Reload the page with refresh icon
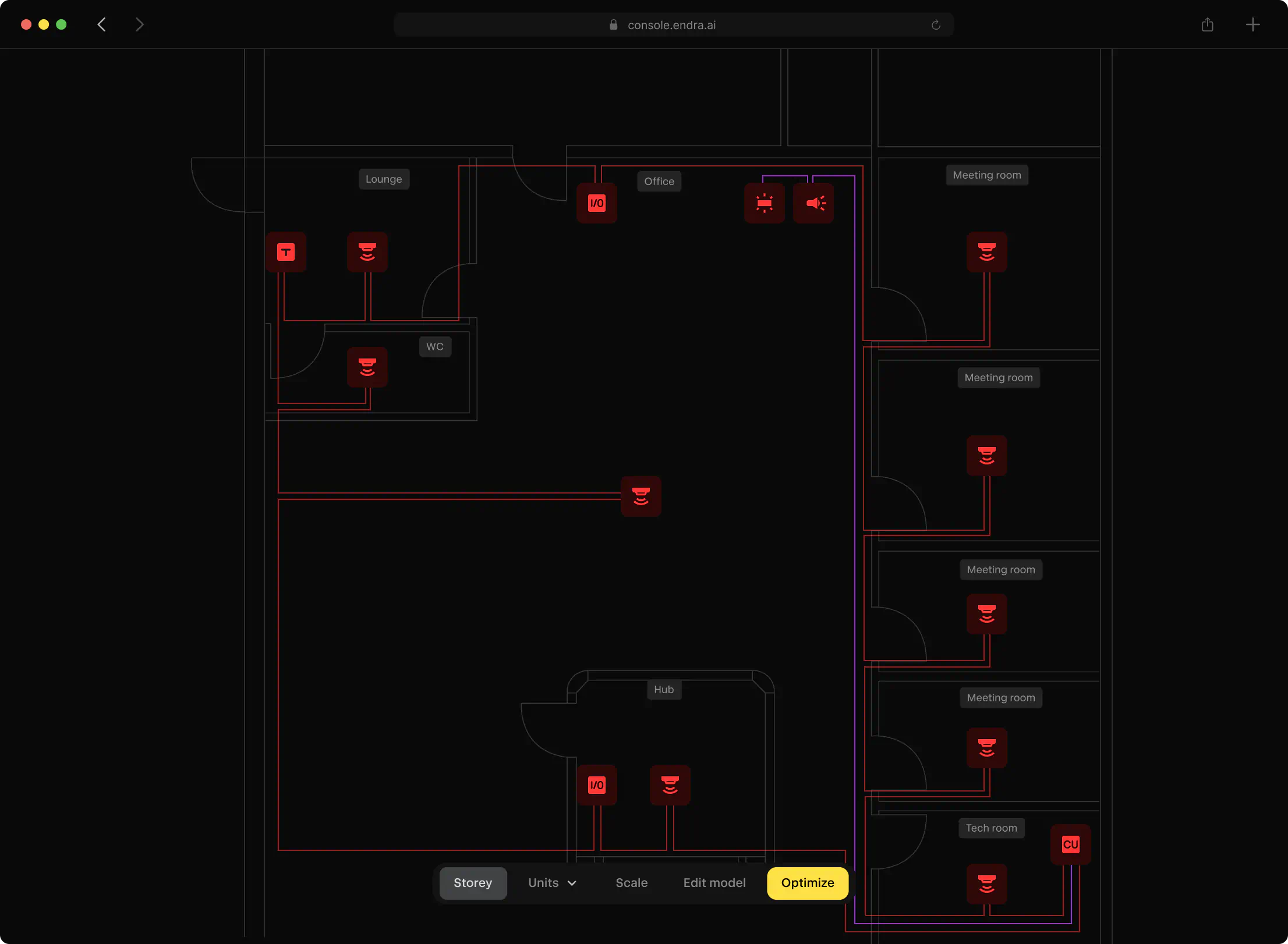1288x944 pixels. point(936,25)
